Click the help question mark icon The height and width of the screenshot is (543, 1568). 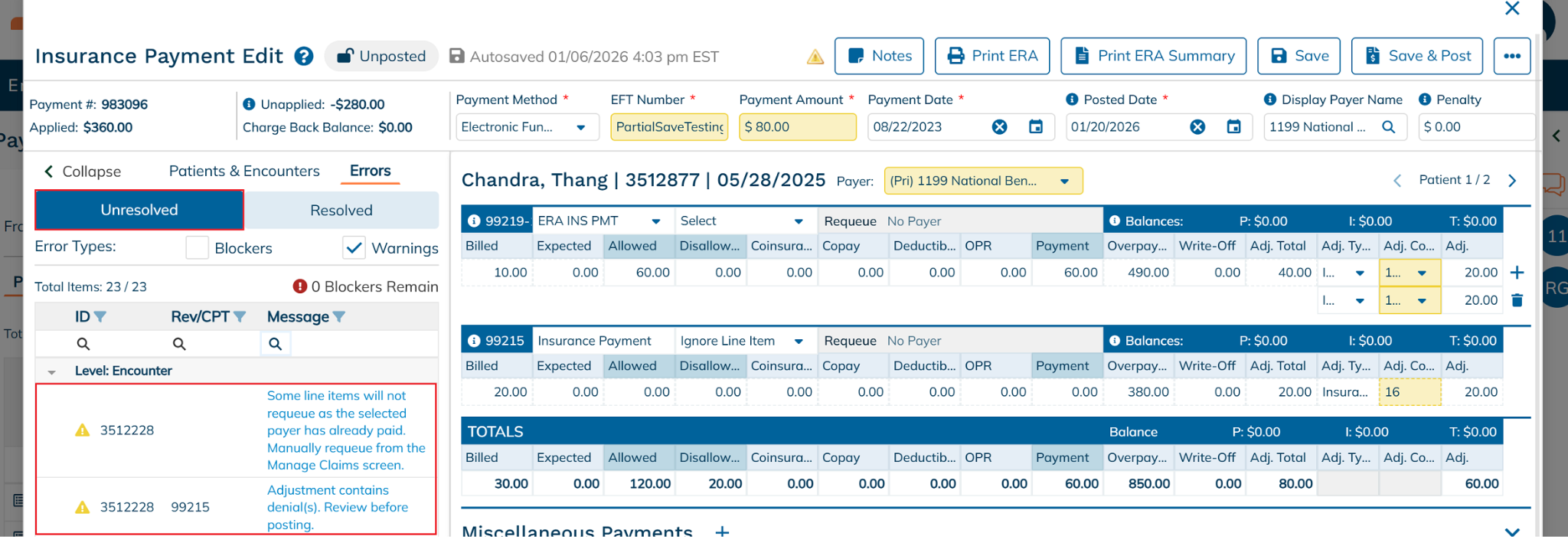click(304, 57)
